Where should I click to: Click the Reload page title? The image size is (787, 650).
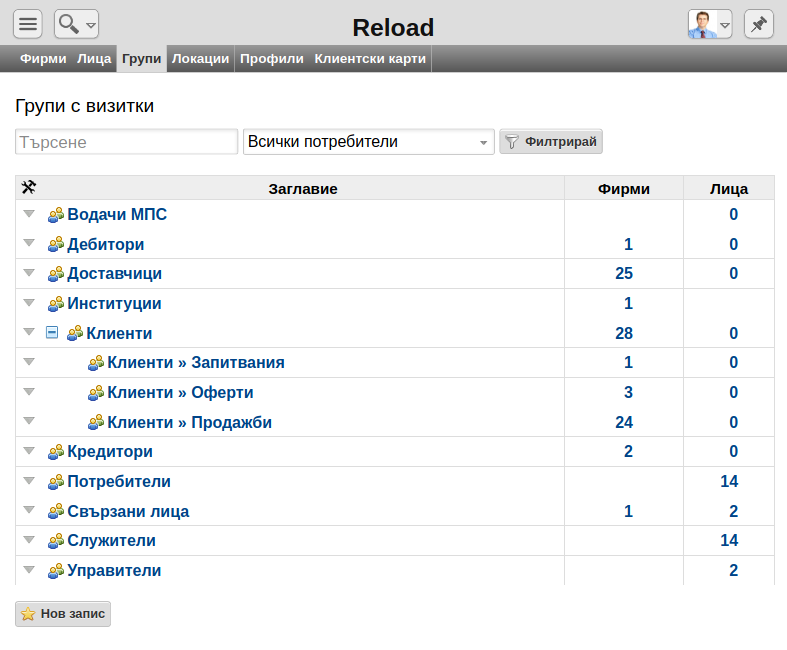coord(393,28)
